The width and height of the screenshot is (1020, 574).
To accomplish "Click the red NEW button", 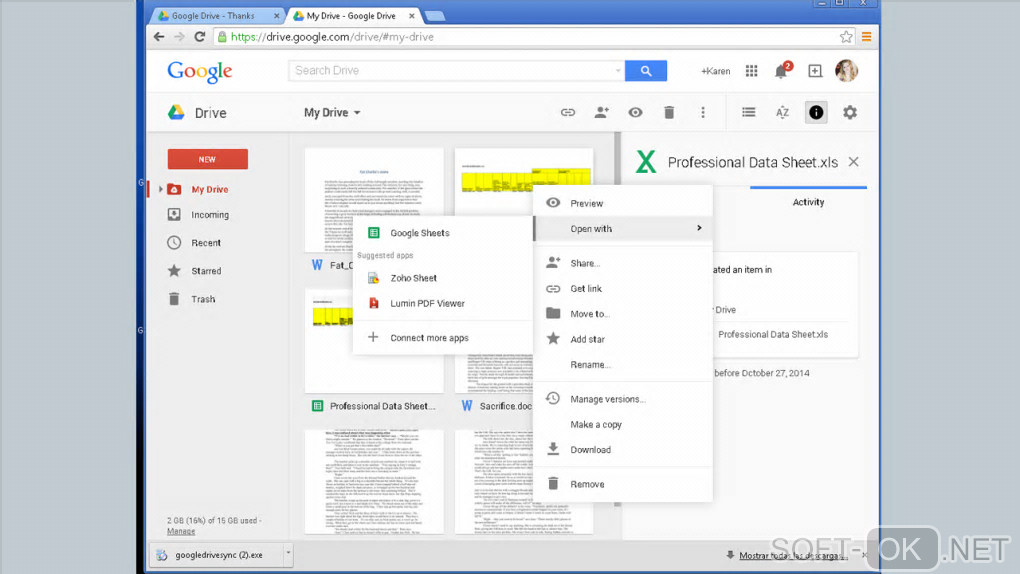I will [x=208, y=159].
